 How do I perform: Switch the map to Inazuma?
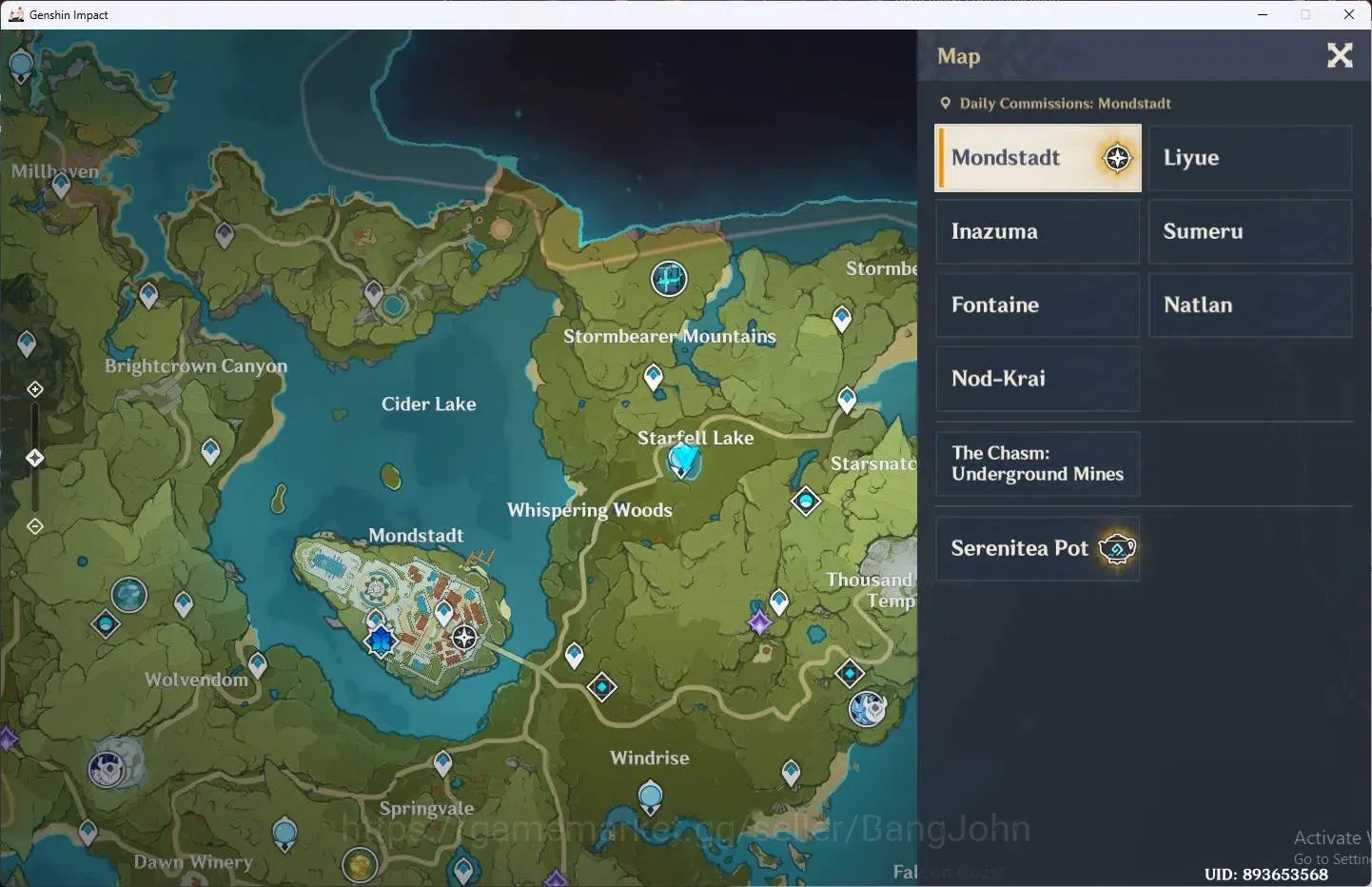(x=1038, y=231)
